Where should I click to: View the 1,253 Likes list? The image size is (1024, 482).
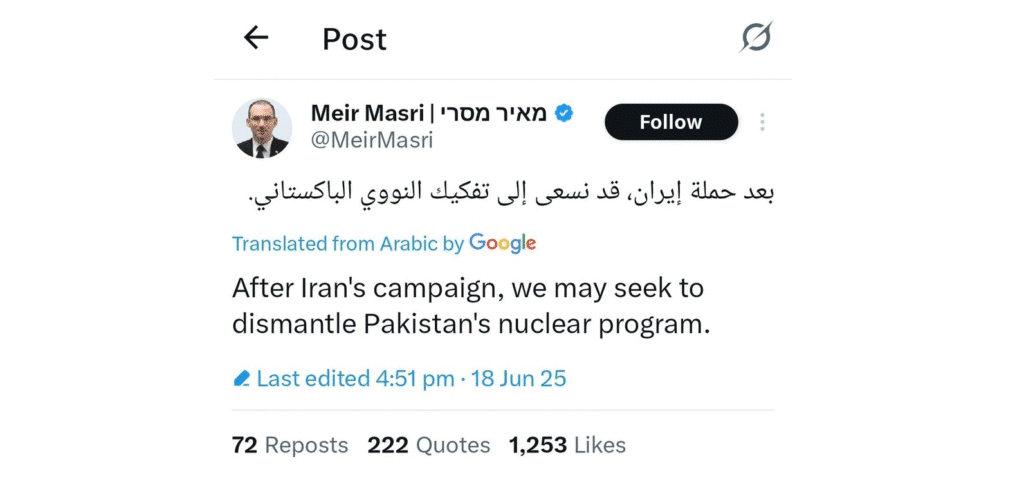click(567, 445)
